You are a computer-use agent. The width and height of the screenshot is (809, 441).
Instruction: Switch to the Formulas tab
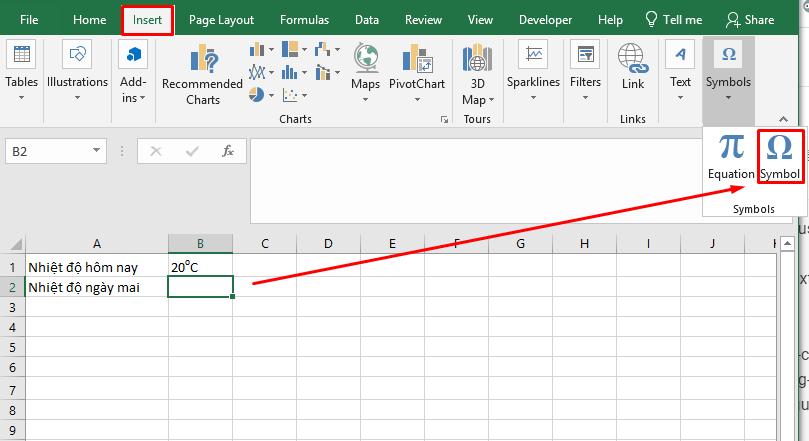tap(304, 20)
